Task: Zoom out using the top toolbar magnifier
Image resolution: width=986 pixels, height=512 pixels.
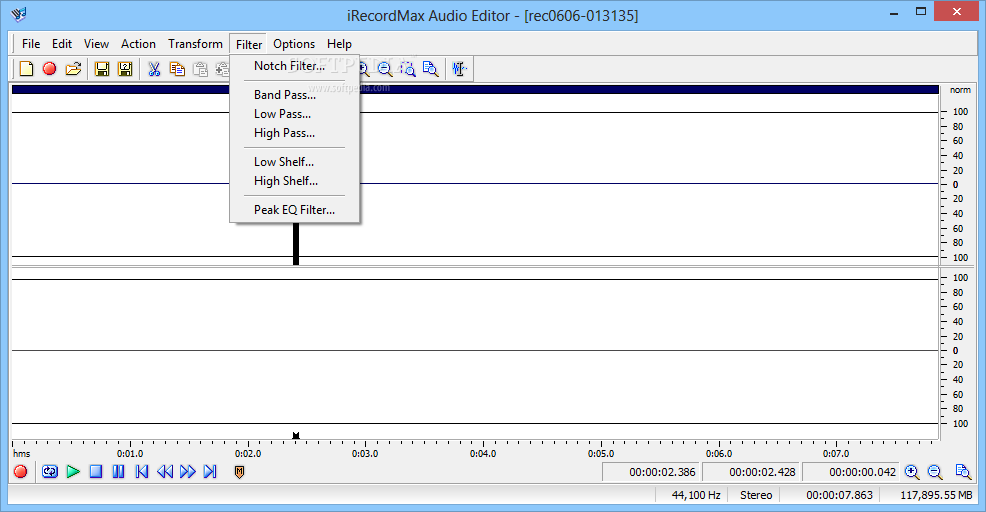Action: coord(385,69)
